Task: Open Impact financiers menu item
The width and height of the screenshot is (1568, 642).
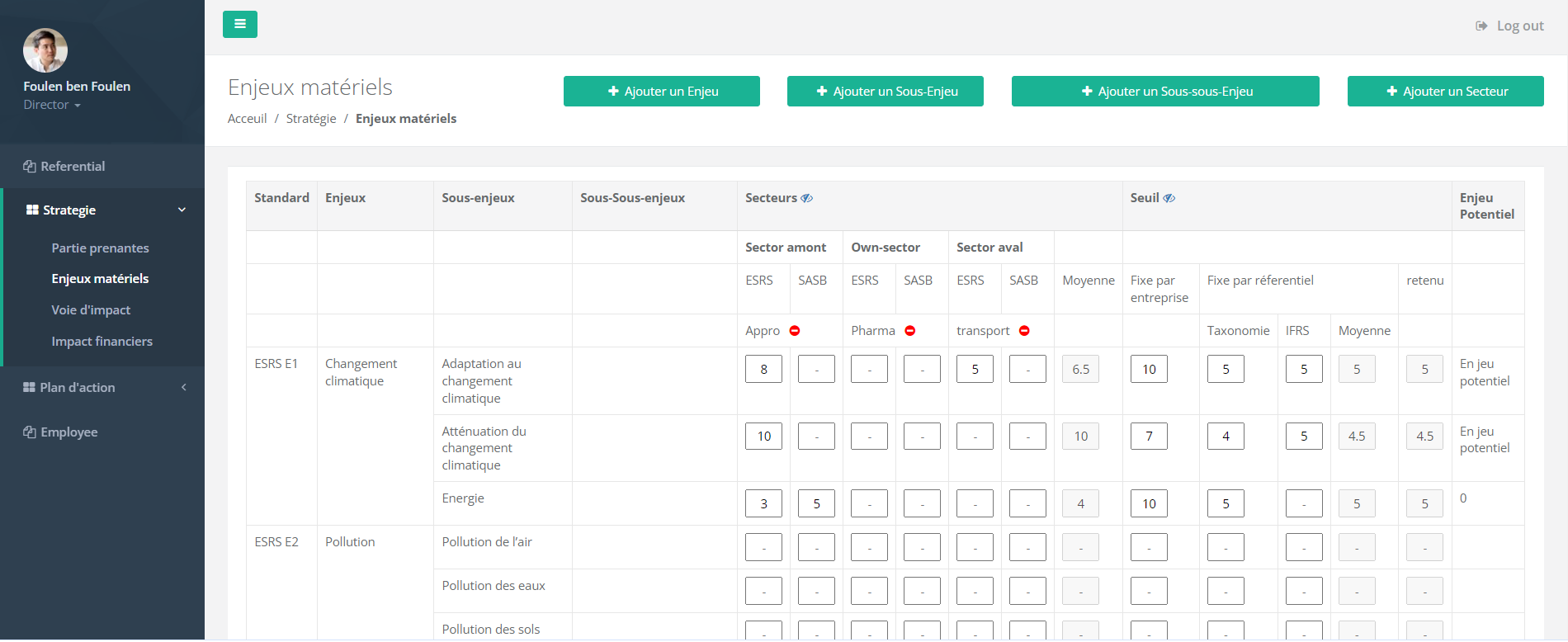Action: pyautogui.click(x=102, y=342)
